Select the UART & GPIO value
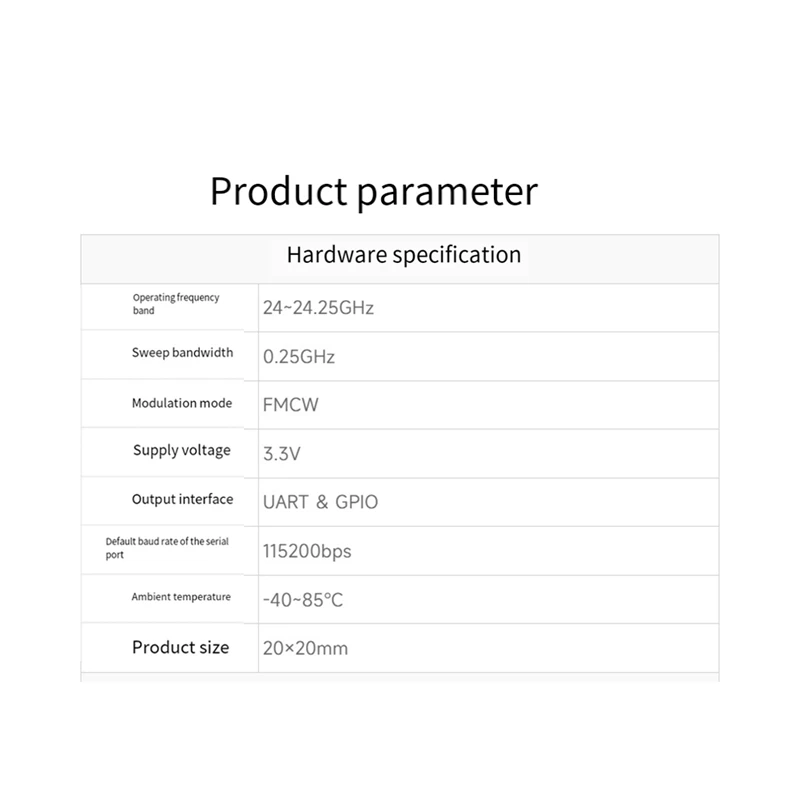 320,502
